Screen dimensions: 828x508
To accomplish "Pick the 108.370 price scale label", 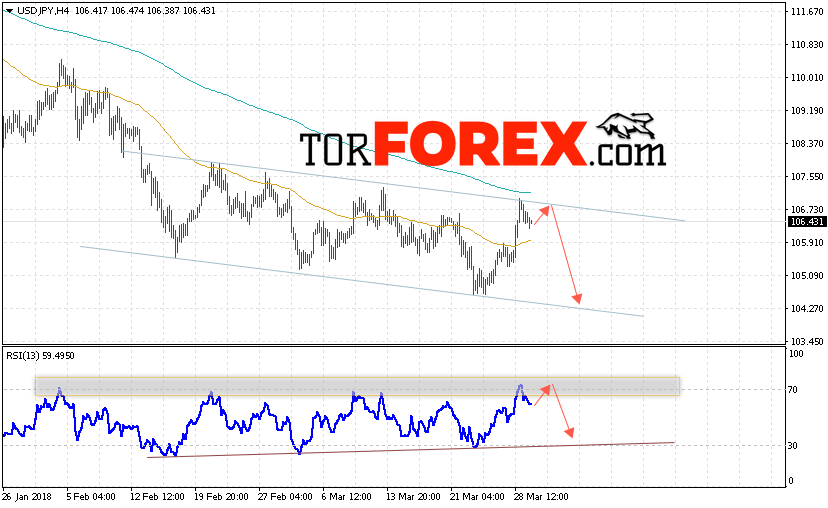I will [x=807, y=144].
